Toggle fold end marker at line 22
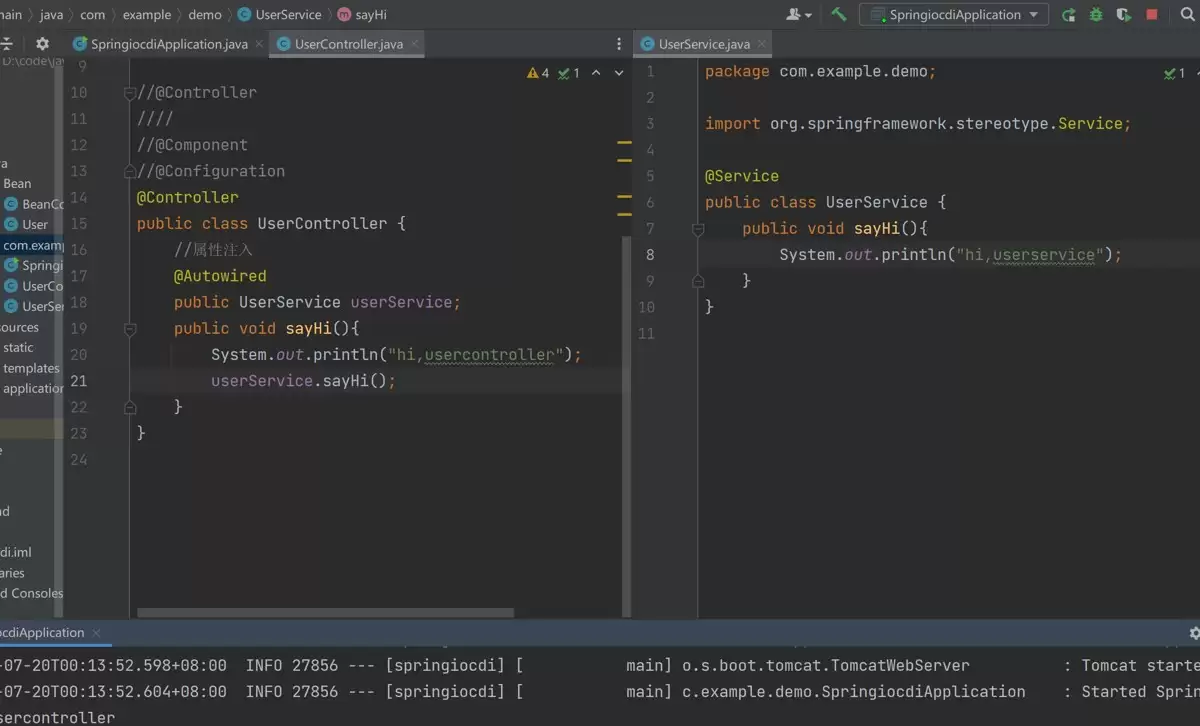This screenshot has height=726, width=1200. pyautogui.click(x=129, y=407)
